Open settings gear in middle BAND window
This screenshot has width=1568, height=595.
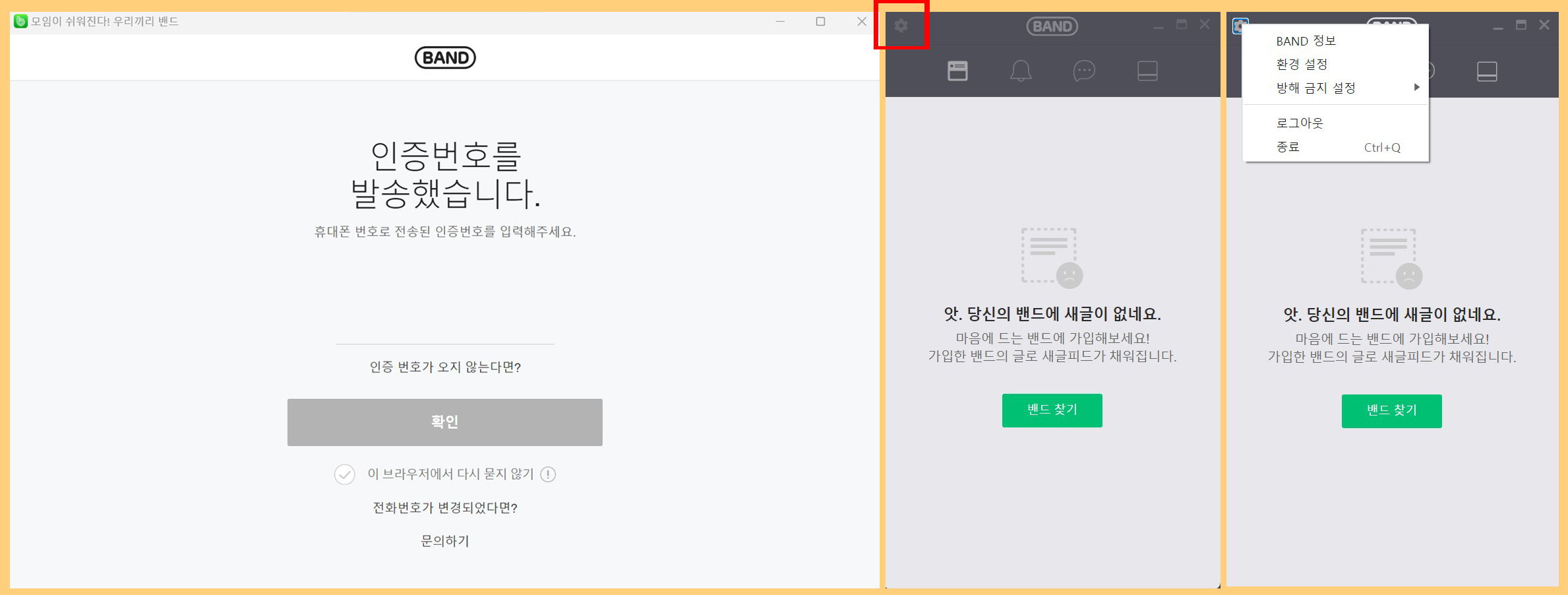[901, 26]
